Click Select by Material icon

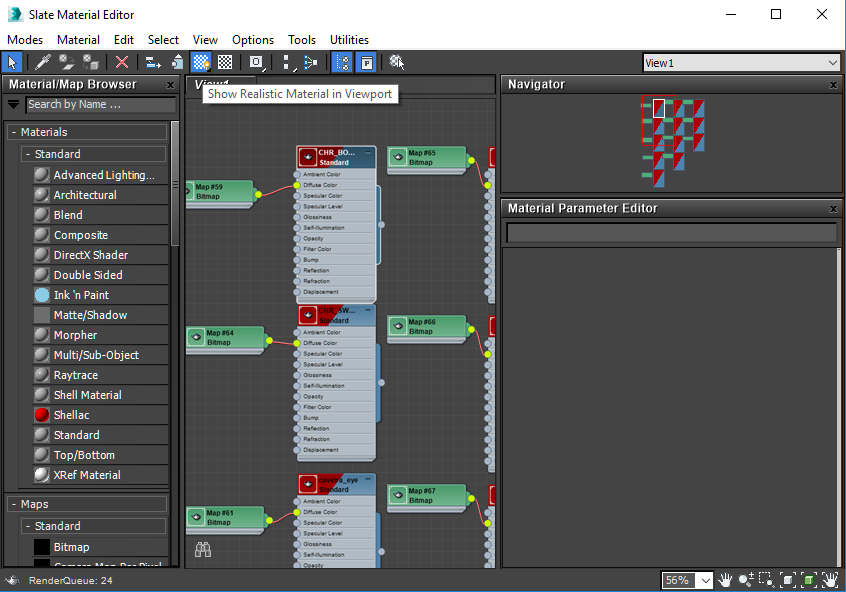click(397, 62)
